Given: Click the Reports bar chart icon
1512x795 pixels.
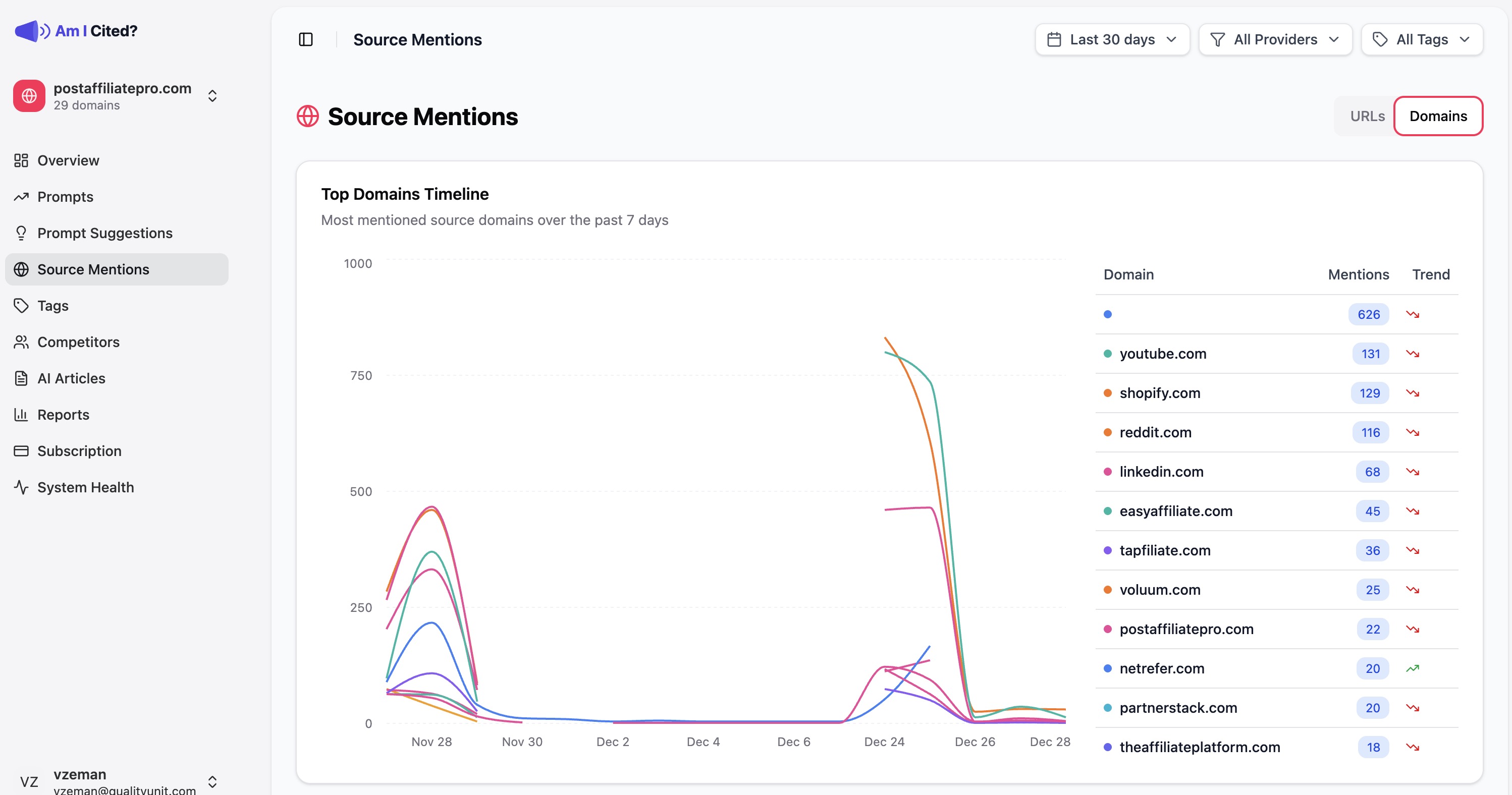Looking at the screenshot, I should [21, 415].
